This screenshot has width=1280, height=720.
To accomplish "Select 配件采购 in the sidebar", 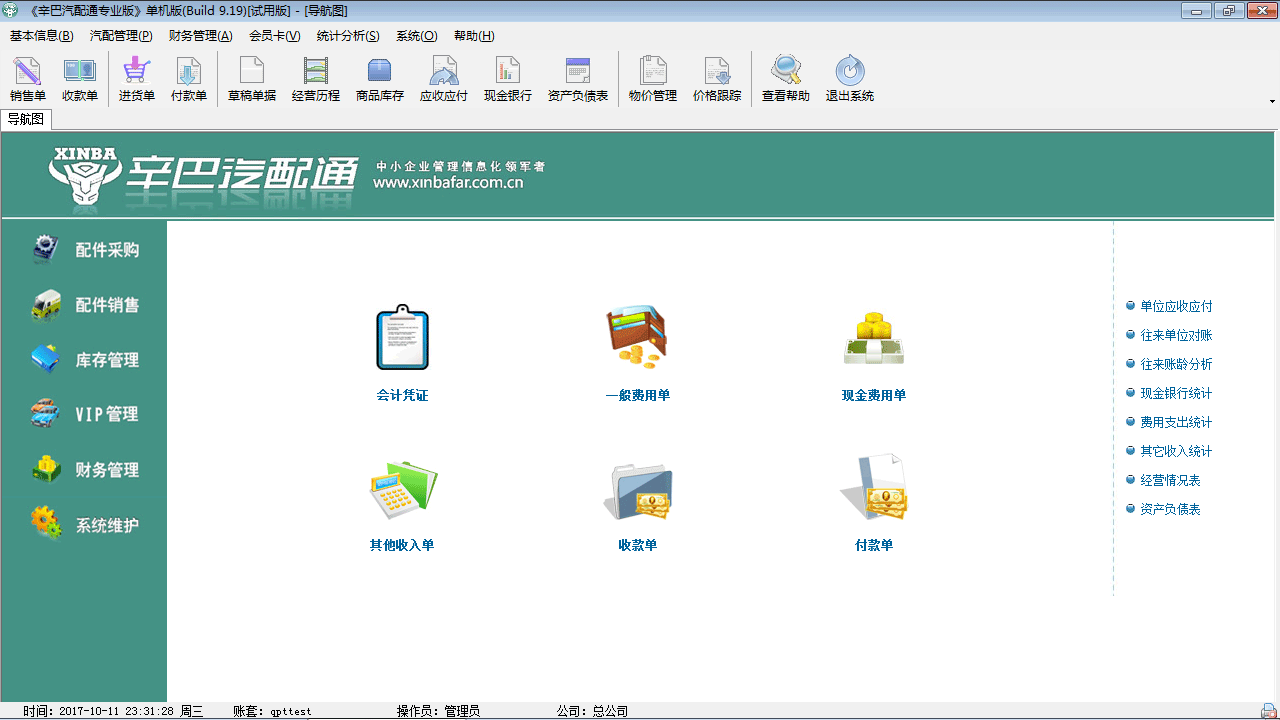I will [x=85, y=250].
